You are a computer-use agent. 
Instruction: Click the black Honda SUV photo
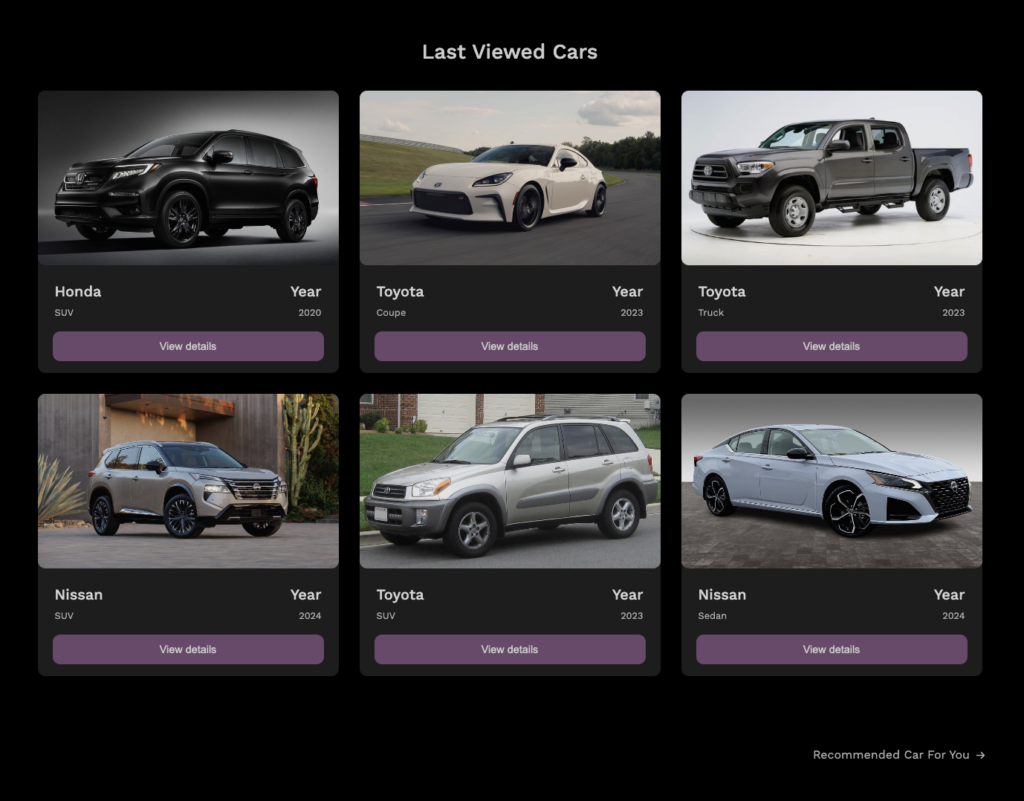click(188, 178)
